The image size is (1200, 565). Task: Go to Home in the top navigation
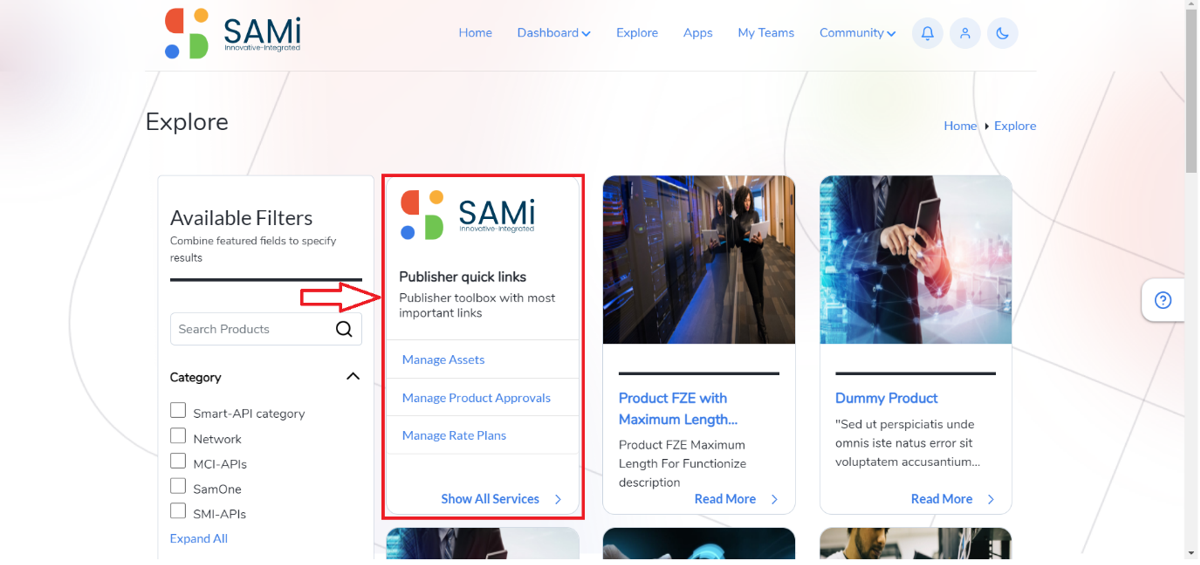[475, 33]
